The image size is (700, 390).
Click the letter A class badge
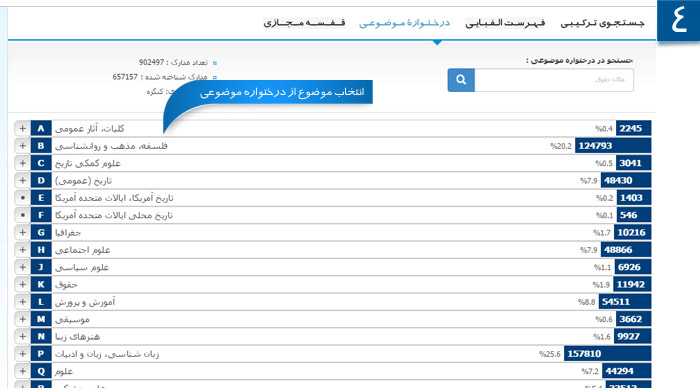[x=41, y=129]
